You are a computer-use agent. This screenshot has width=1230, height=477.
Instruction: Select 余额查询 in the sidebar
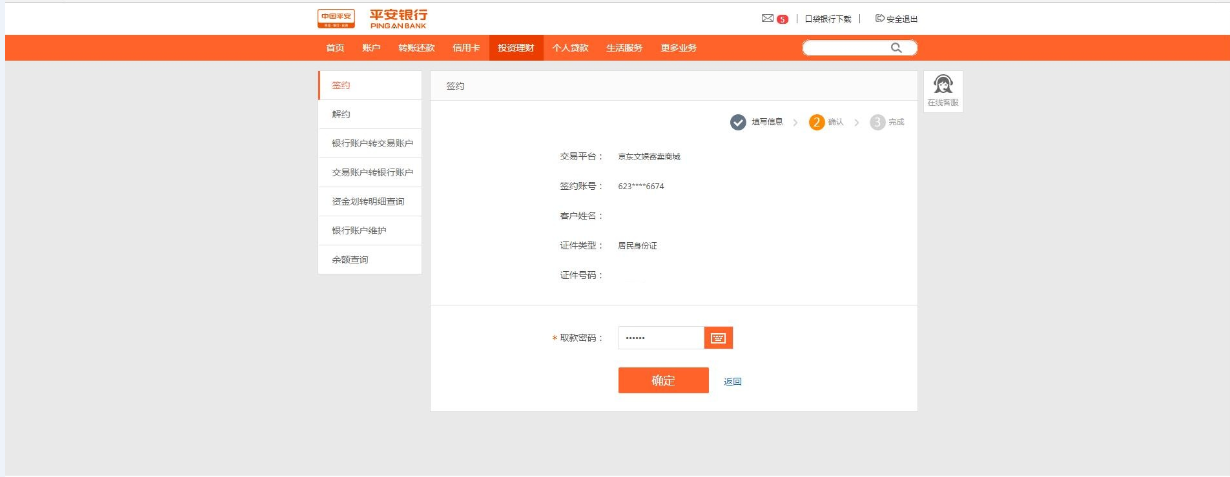(x=350, y=260)
